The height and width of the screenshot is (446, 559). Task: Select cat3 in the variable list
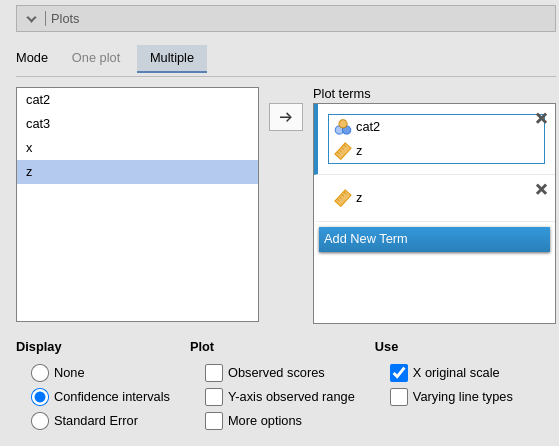click(137, 124)
